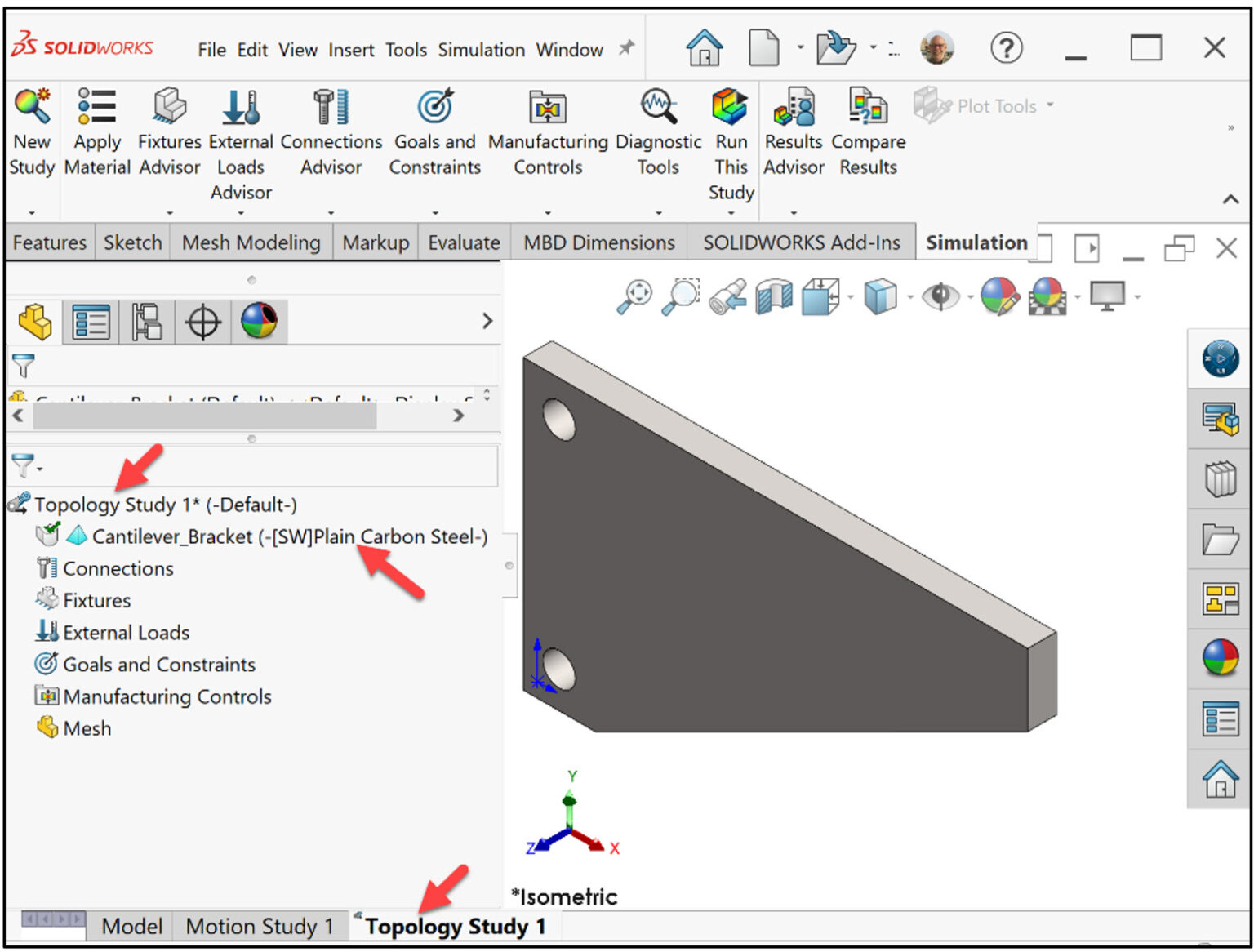The height and width of the screenshot is (952, 1254).
Task: Select the Zoom to Fit view icon
Action: [637, 296]
